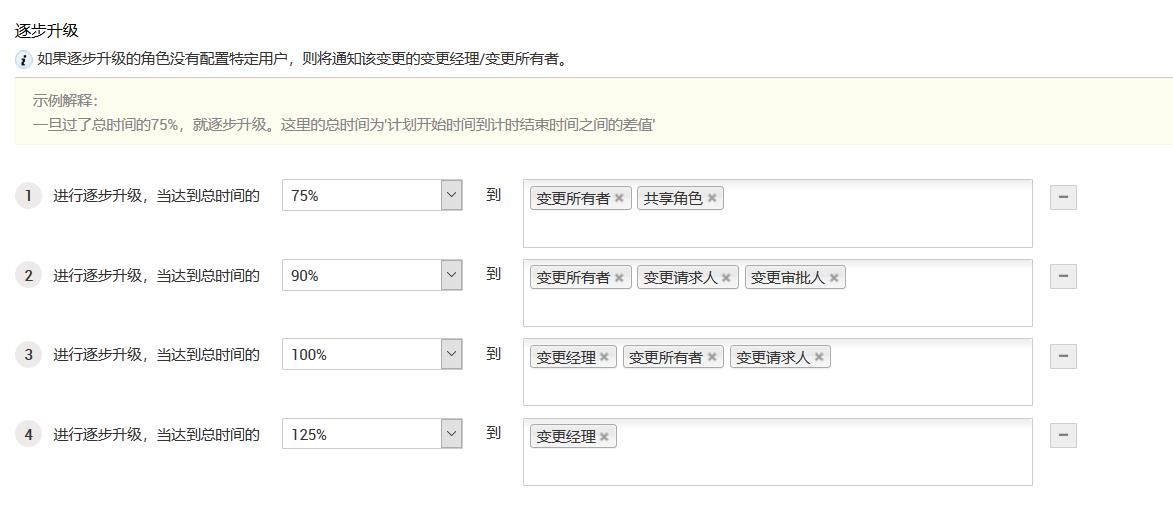Screen dimensions: 1173x525
Task: Expand the 125% time percentage dropdown
Action: click(x=451, y=434)
